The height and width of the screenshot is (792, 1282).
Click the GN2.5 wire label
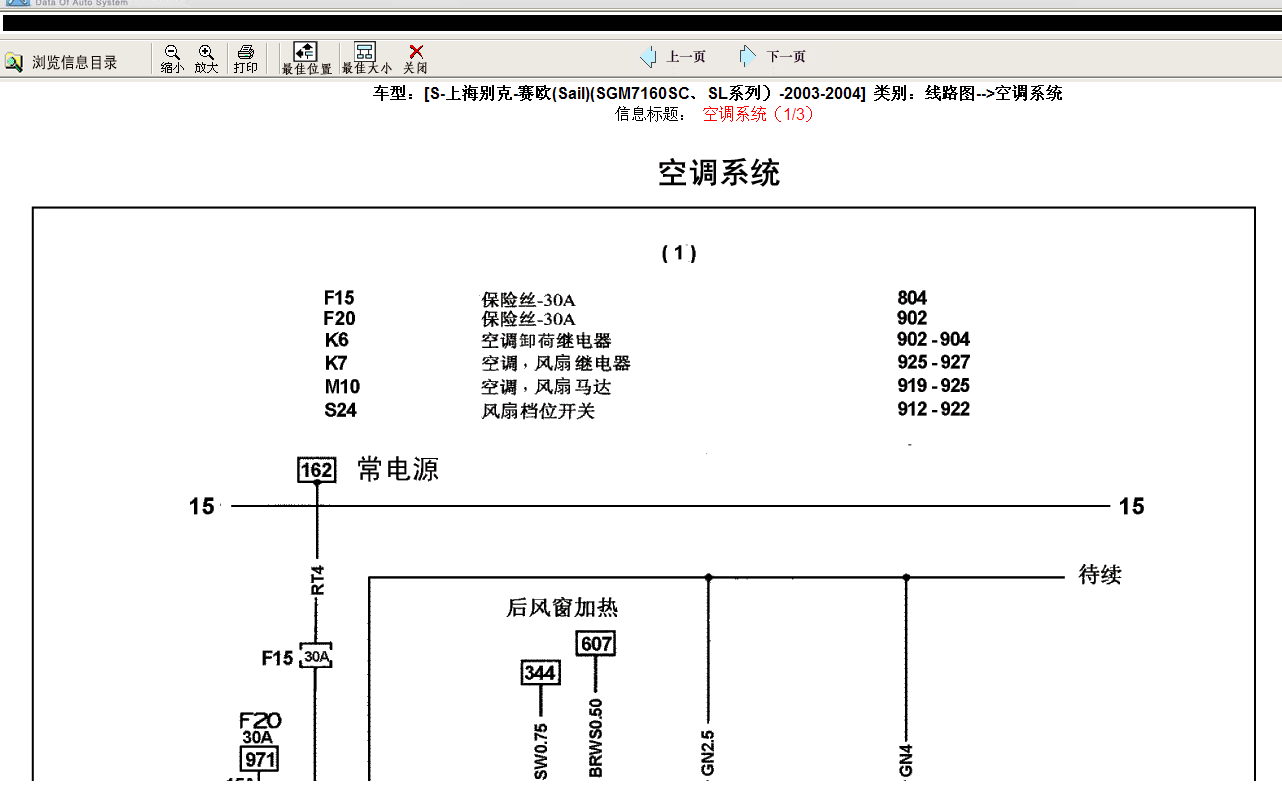click(708, 751)
